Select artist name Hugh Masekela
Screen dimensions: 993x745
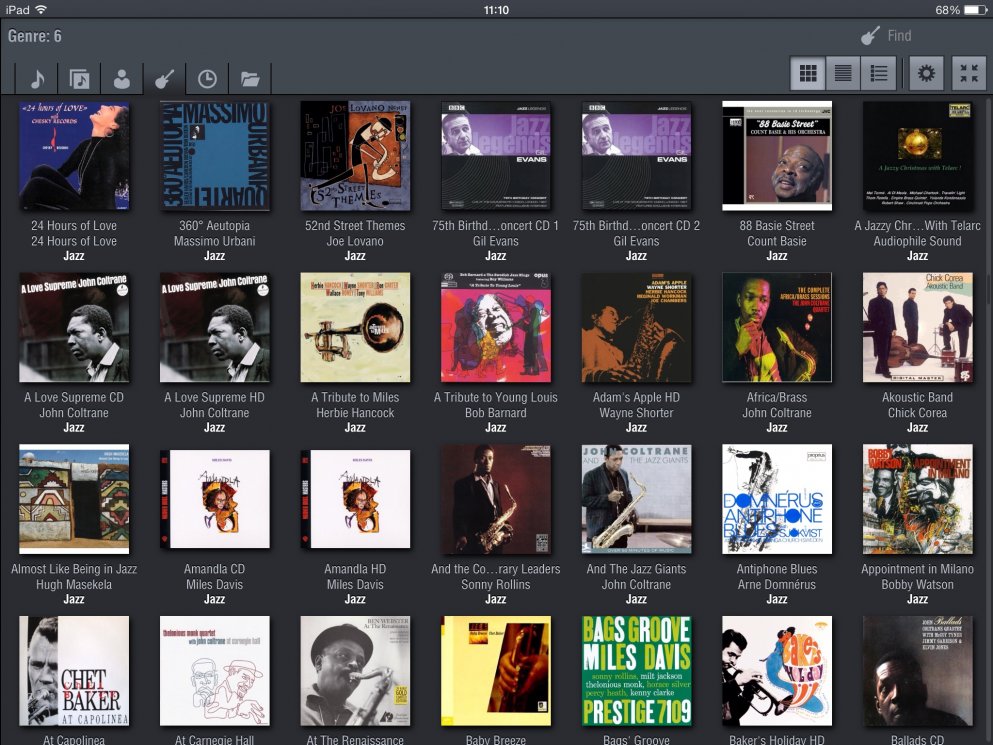pyautogui.click(x=74, y=584)
